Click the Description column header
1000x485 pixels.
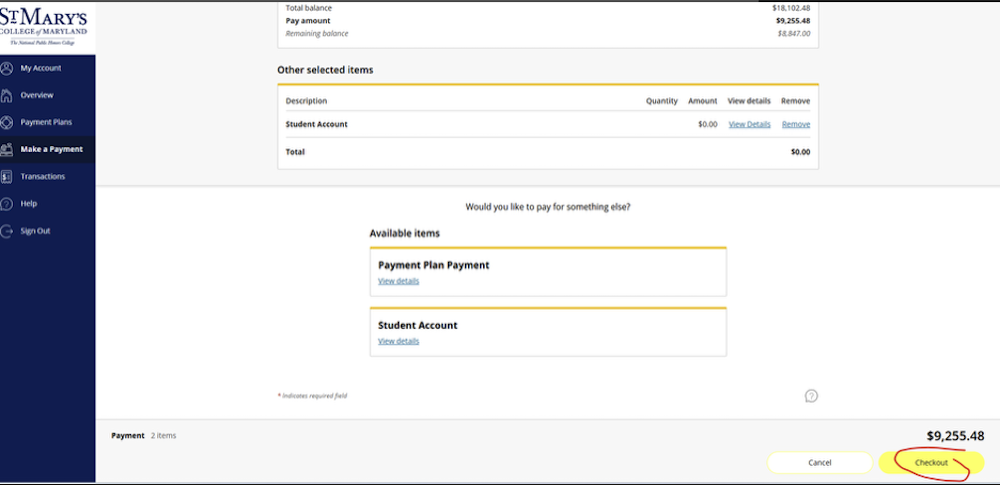[x=306, y=101]
